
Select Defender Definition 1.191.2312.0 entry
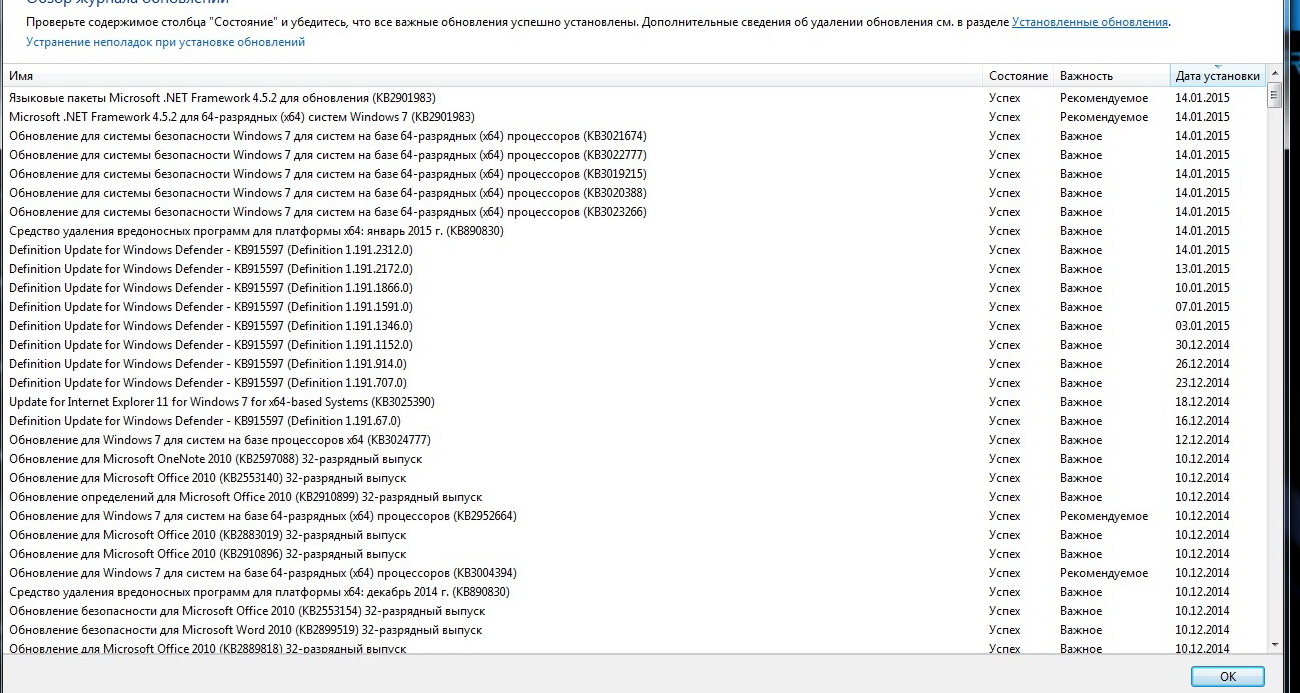(210, 250)
